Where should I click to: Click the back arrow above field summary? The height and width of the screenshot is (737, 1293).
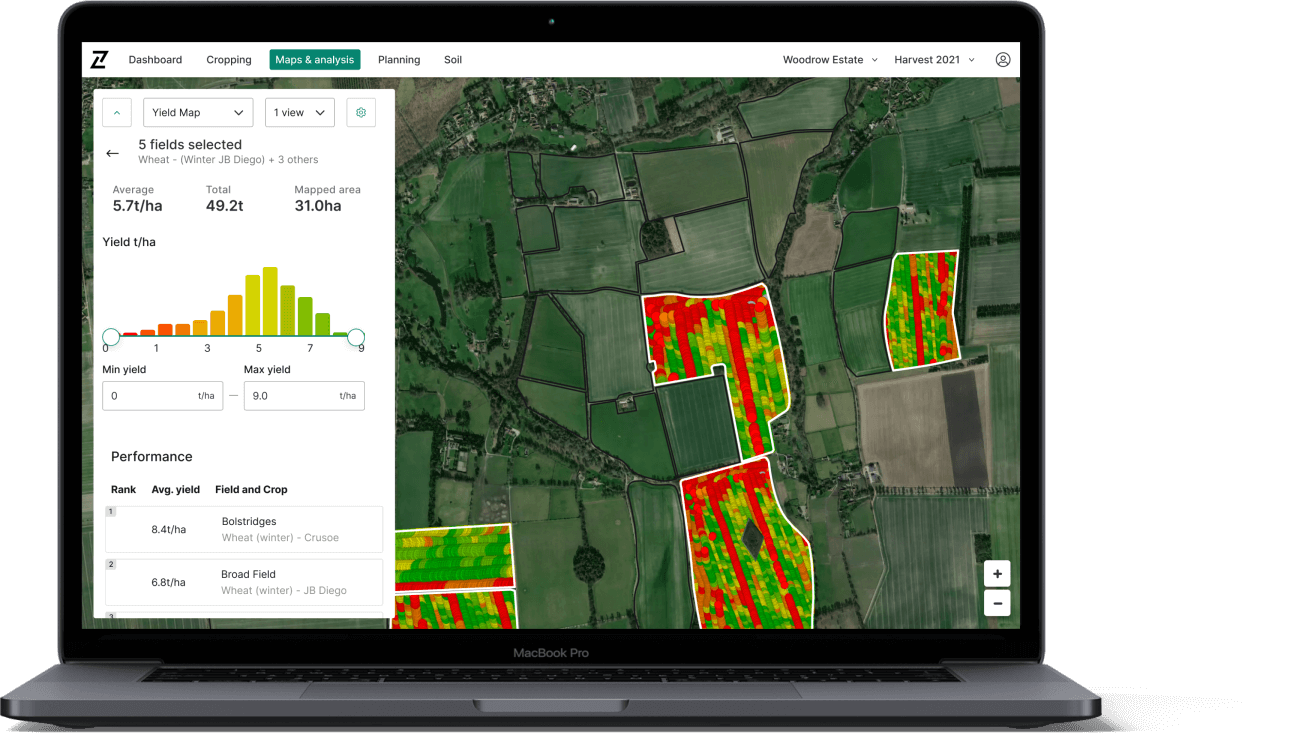tap(112, 152)
